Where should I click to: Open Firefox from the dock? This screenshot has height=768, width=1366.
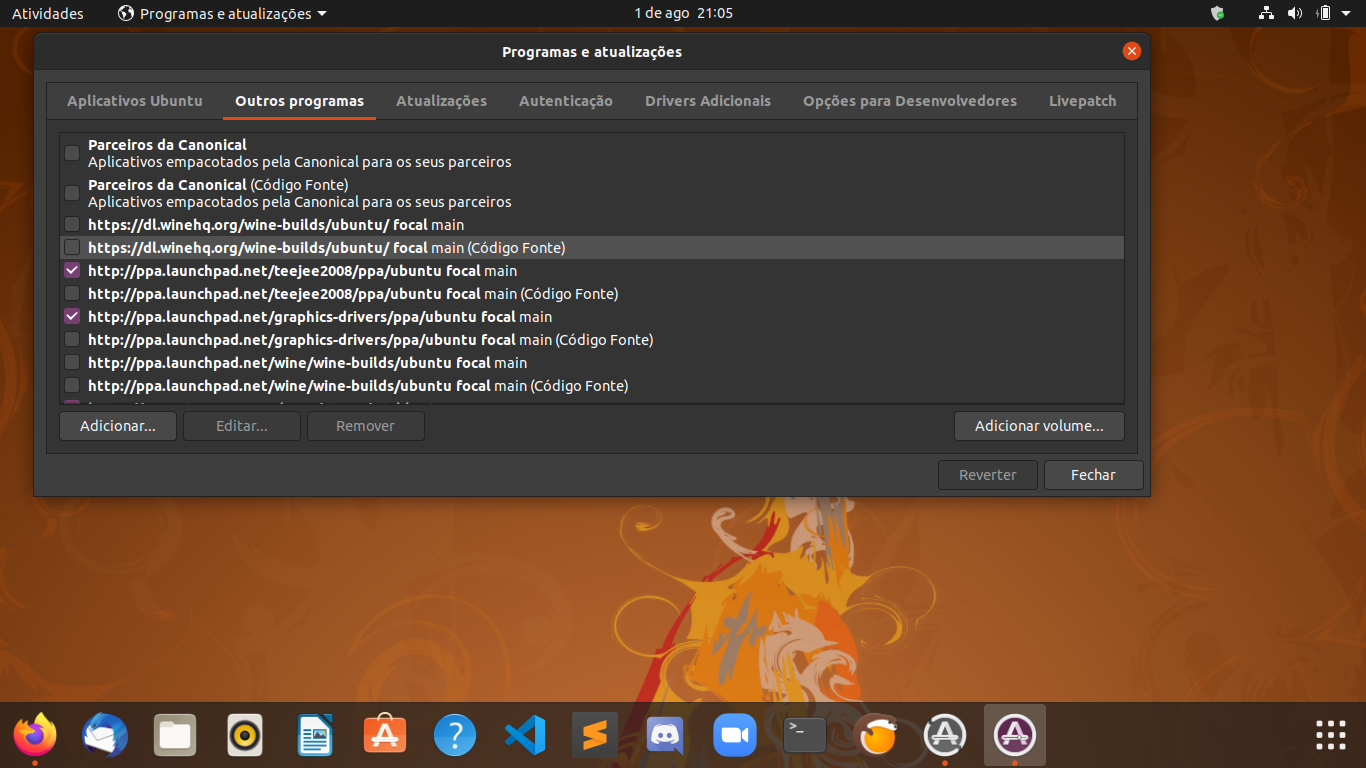click(35, 736)
